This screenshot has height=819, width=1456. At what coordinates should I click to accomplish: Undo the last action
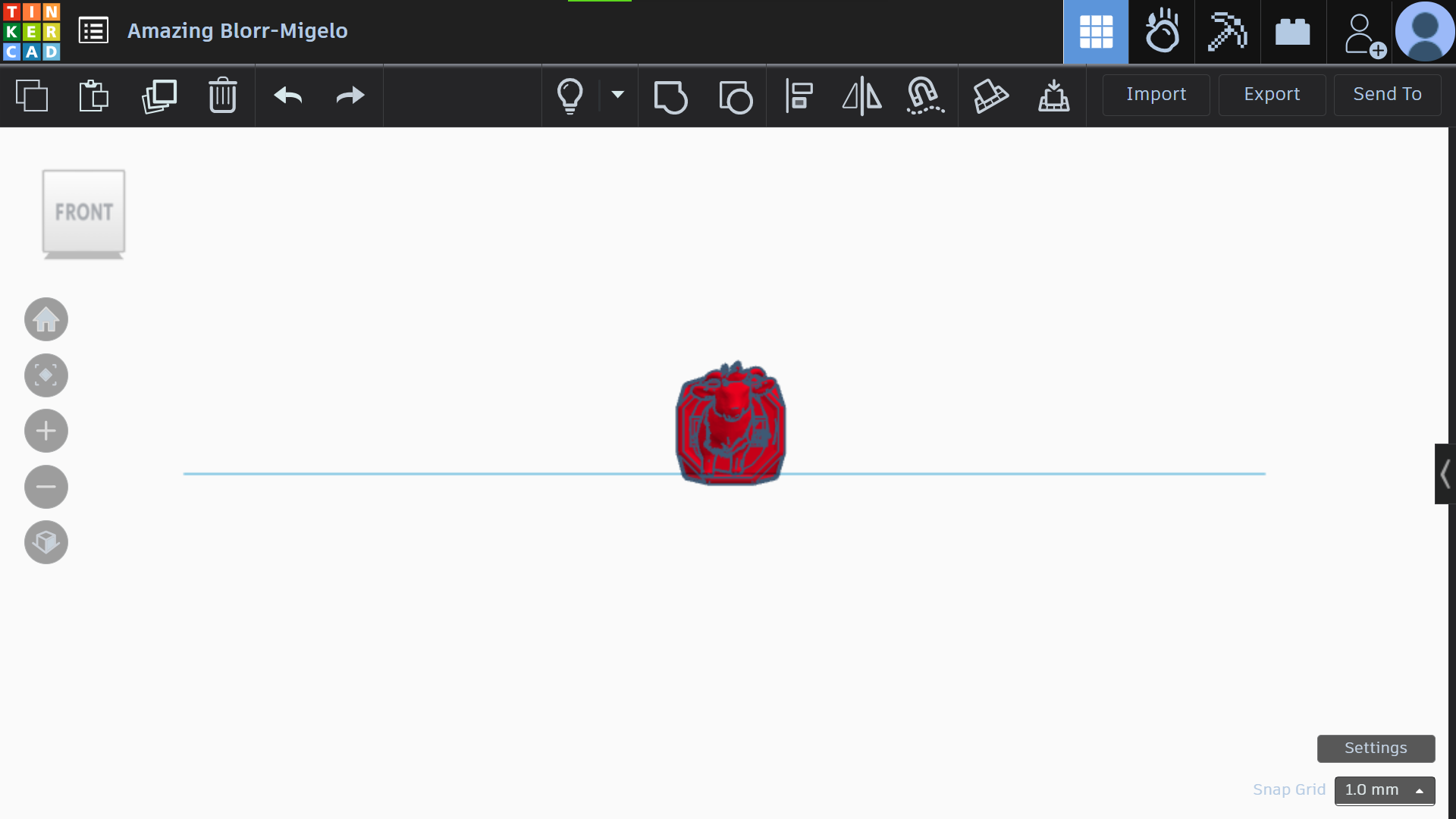288,96
